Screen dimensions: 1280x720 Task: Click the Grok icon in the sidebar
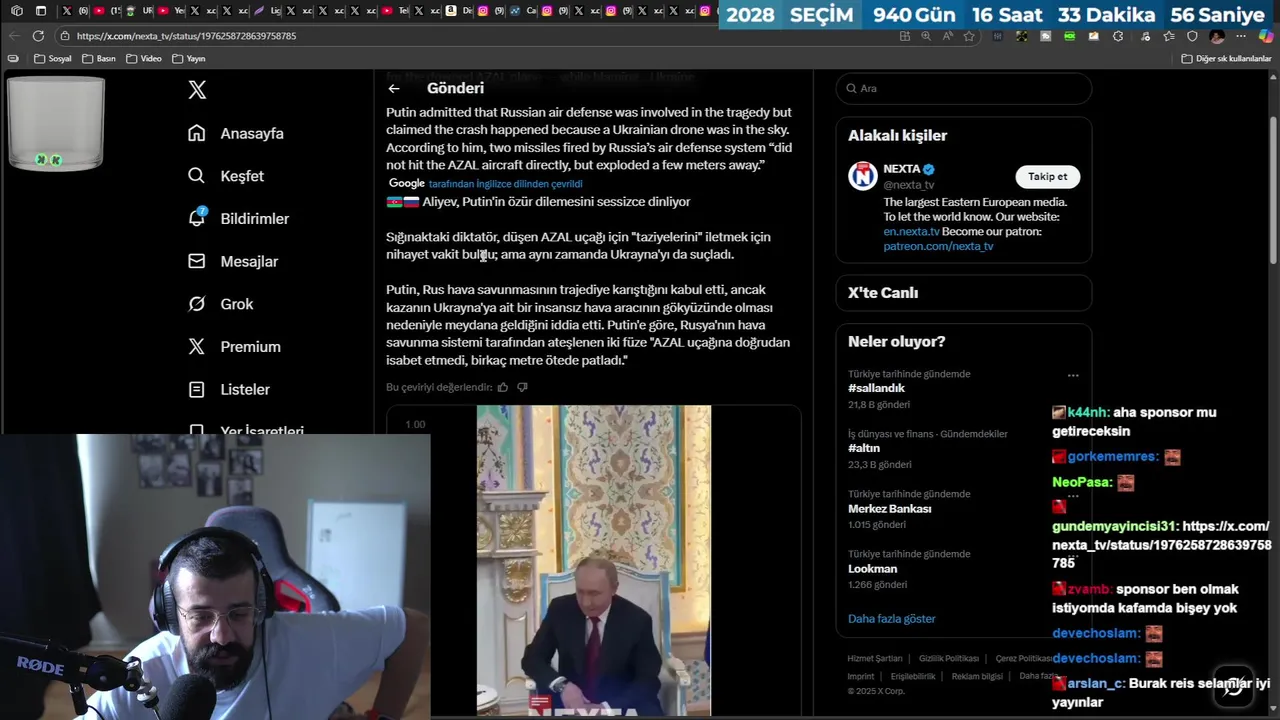pyautogui.click(x=197, y=304)
